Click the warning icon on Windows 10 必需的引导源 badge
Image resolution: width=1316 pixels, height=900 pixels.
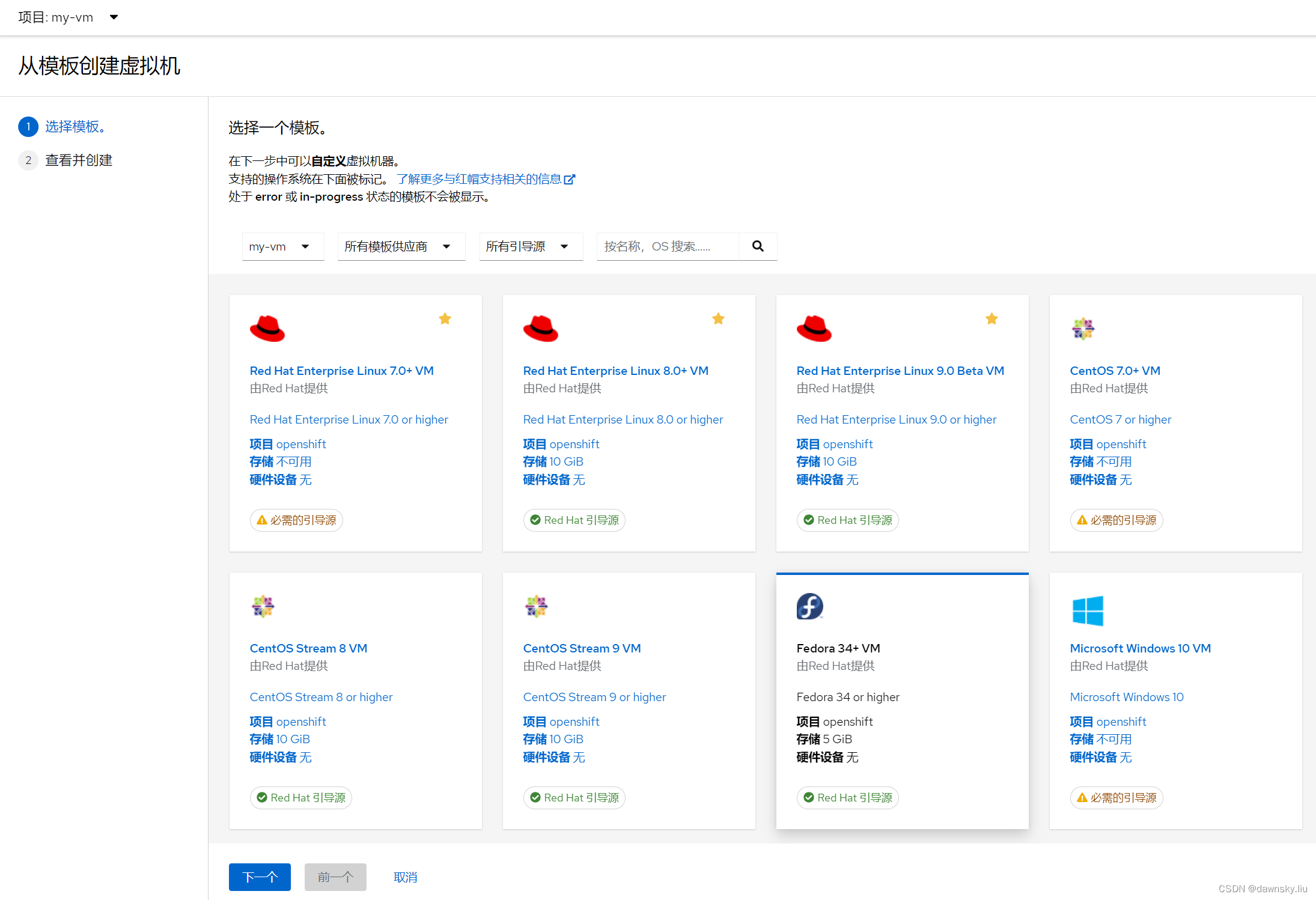point(1082,797)
